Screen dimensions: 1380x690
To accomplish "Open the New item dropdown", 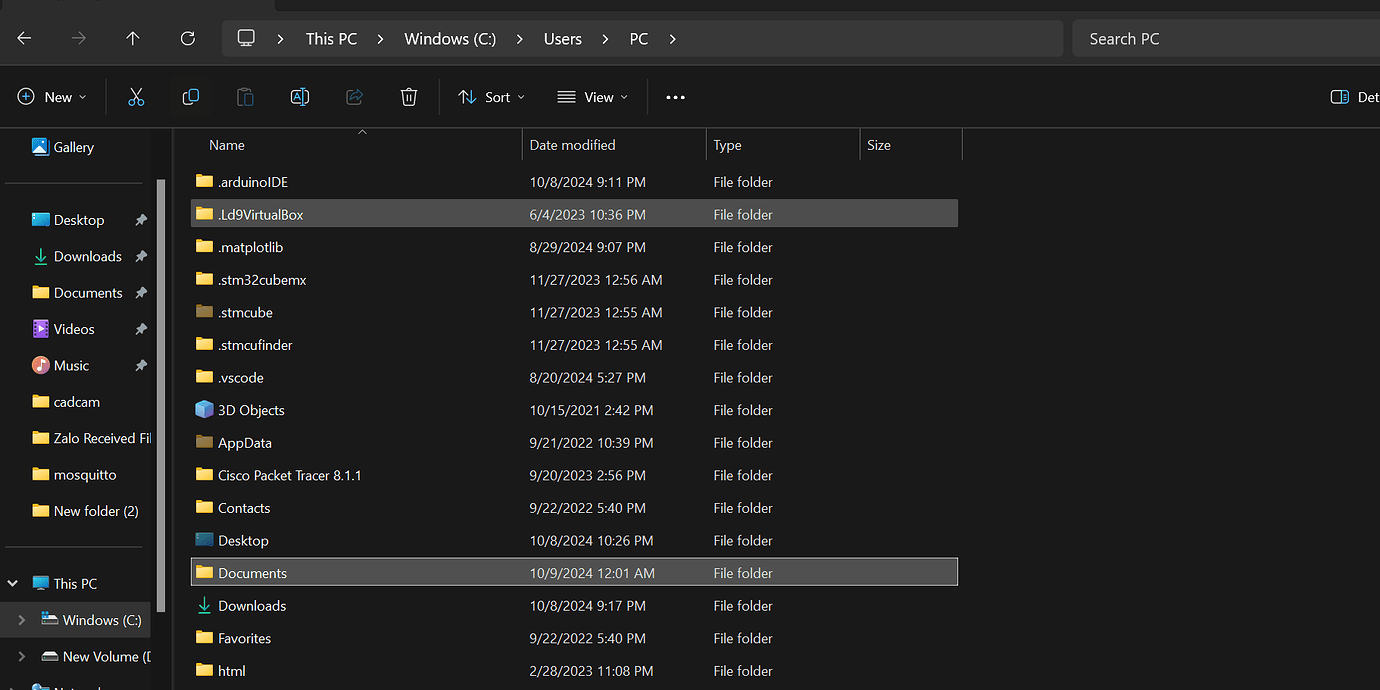I will [52, 96].
